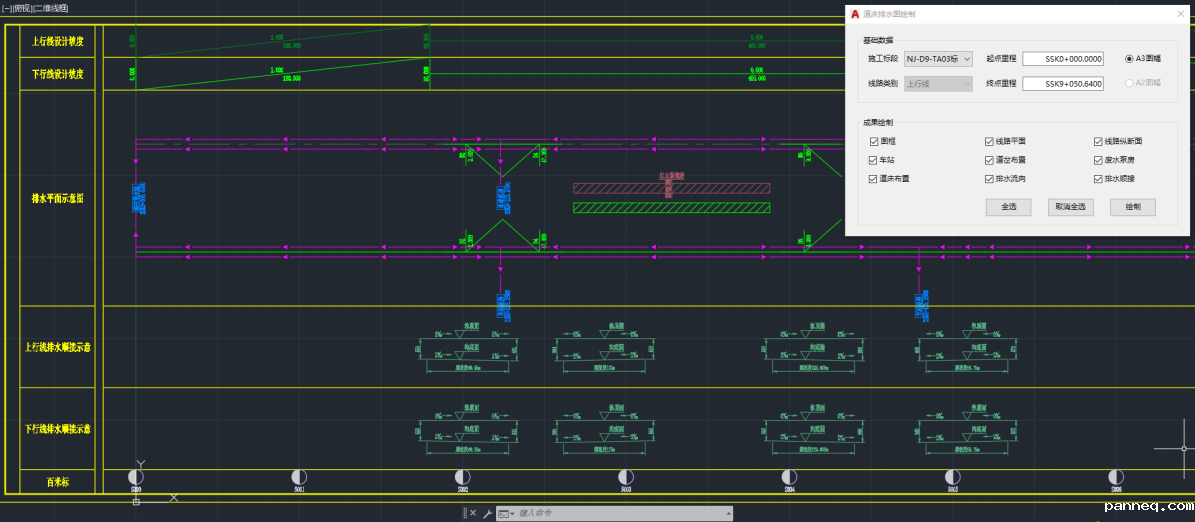Open command line customization wrench

[x=487, y=513]
